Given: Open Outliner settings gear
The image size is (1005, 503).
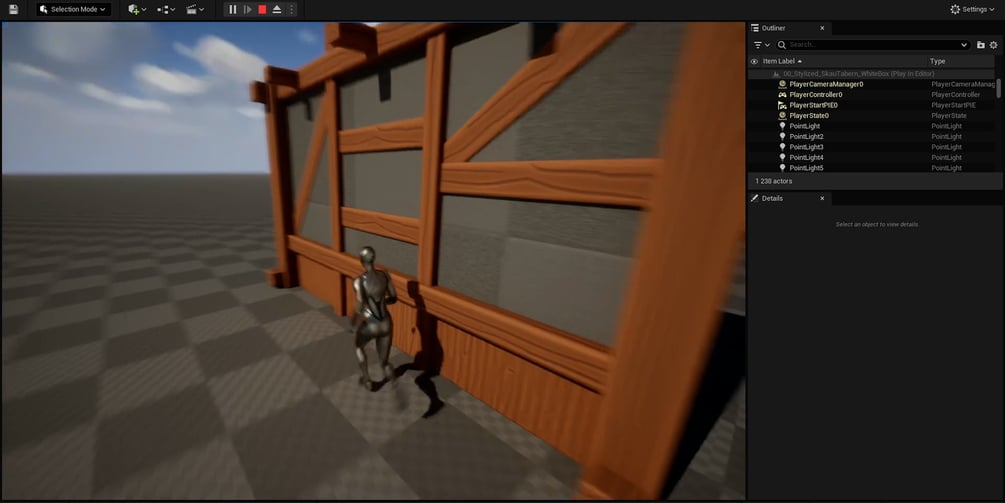Looking at the screenshot, I should [993, 45].
